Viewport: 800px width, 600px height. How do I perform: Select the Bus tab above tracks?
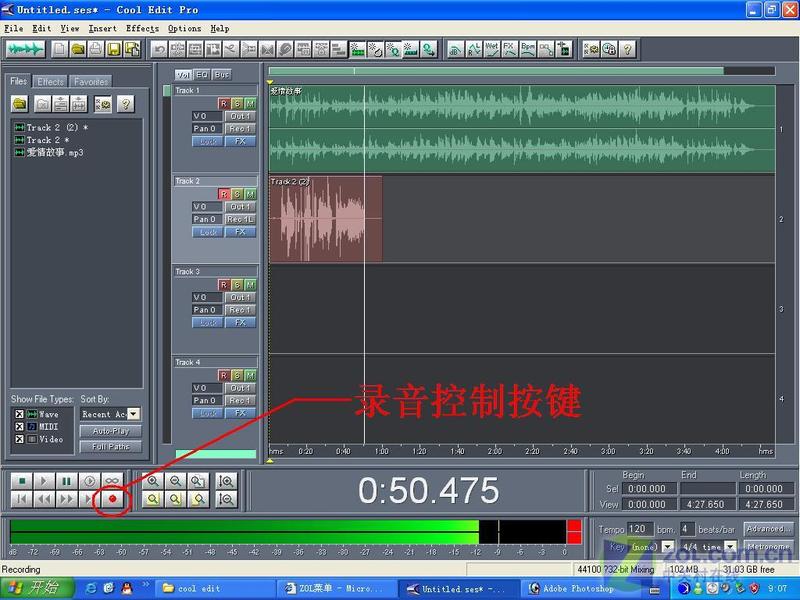221,74
